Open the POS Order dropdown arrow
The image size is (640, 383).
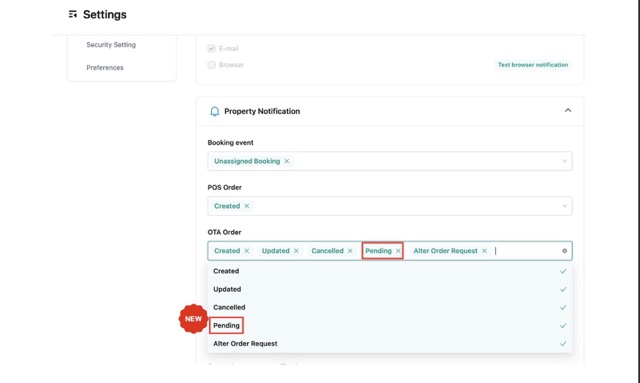pos(564,206)
